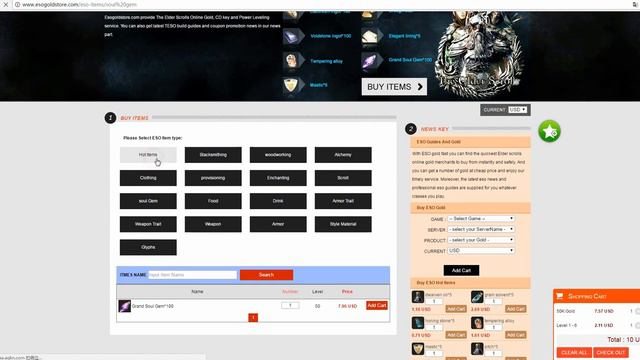This screenshot has height=360, width=640.
Task: Click the Elegant lining icon in banner
Action: click(x=371, y=36)
